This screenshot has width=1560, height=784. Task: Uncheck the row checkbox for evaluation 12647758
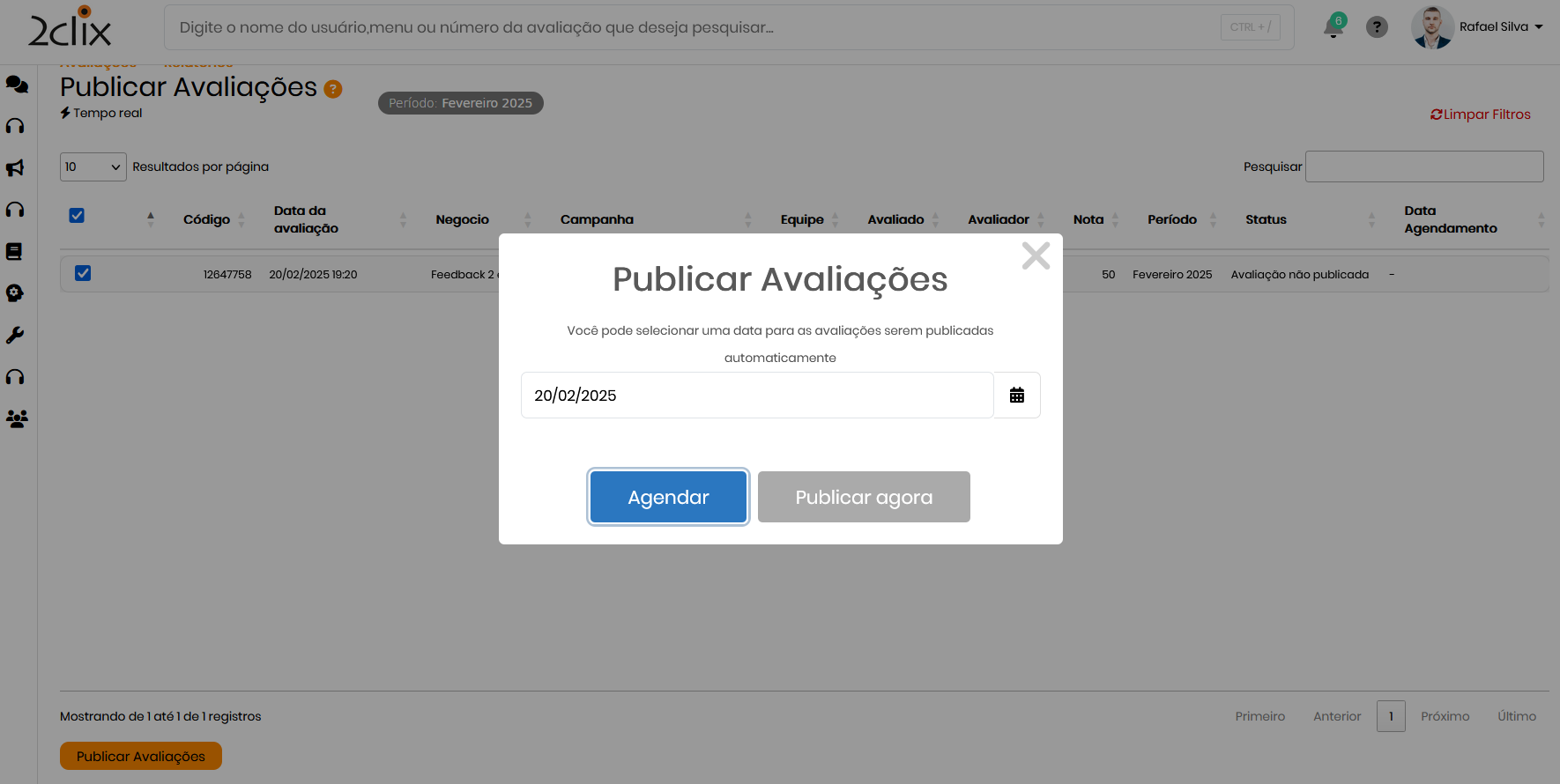click(83, 274)
